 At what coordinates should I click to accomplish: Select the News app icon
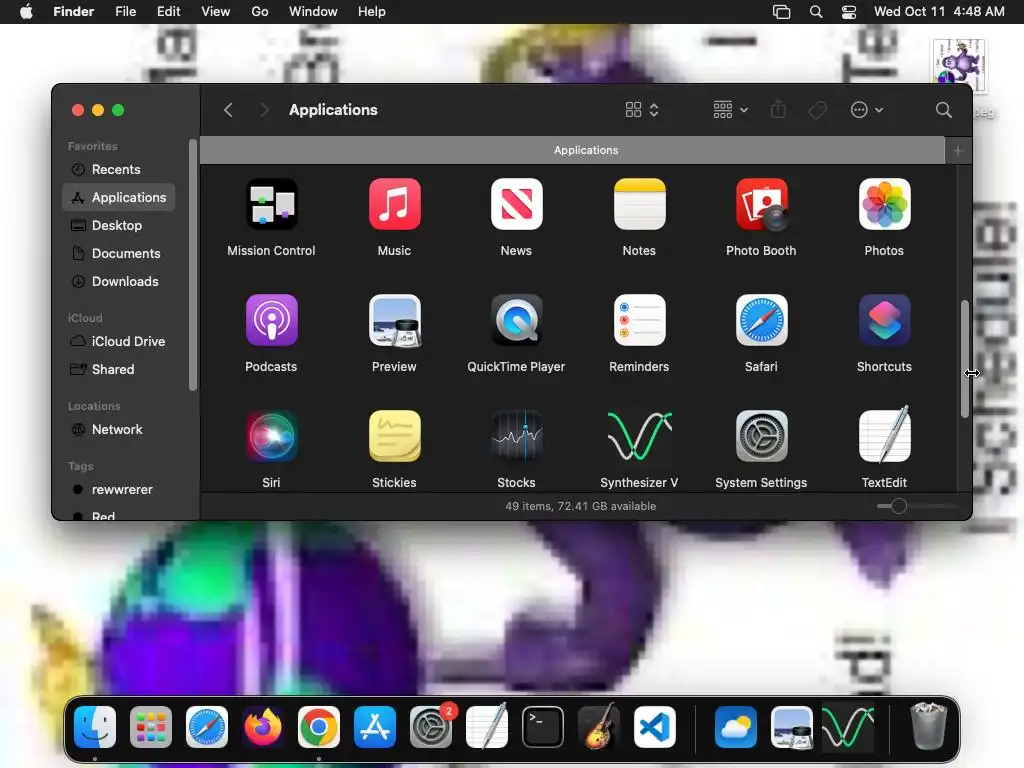pyautogui.click(x=517, y=204)
